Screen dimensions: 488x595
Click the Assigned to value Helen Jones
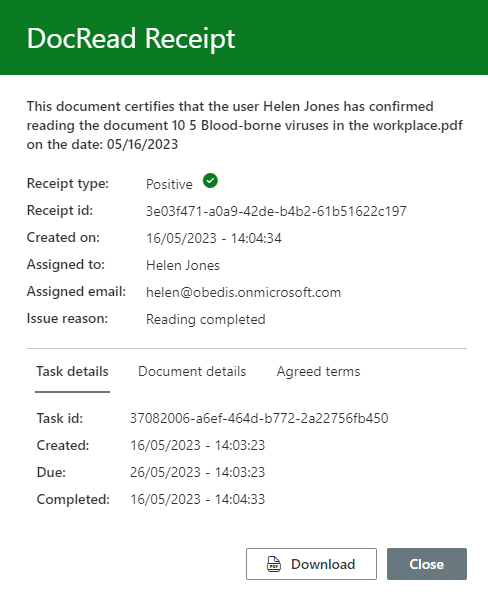click(183, 265)
